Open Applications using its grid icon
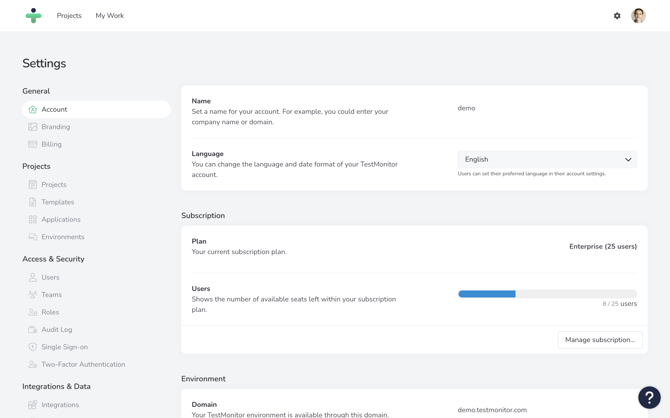The image size is (670, 418). point(33,220)
